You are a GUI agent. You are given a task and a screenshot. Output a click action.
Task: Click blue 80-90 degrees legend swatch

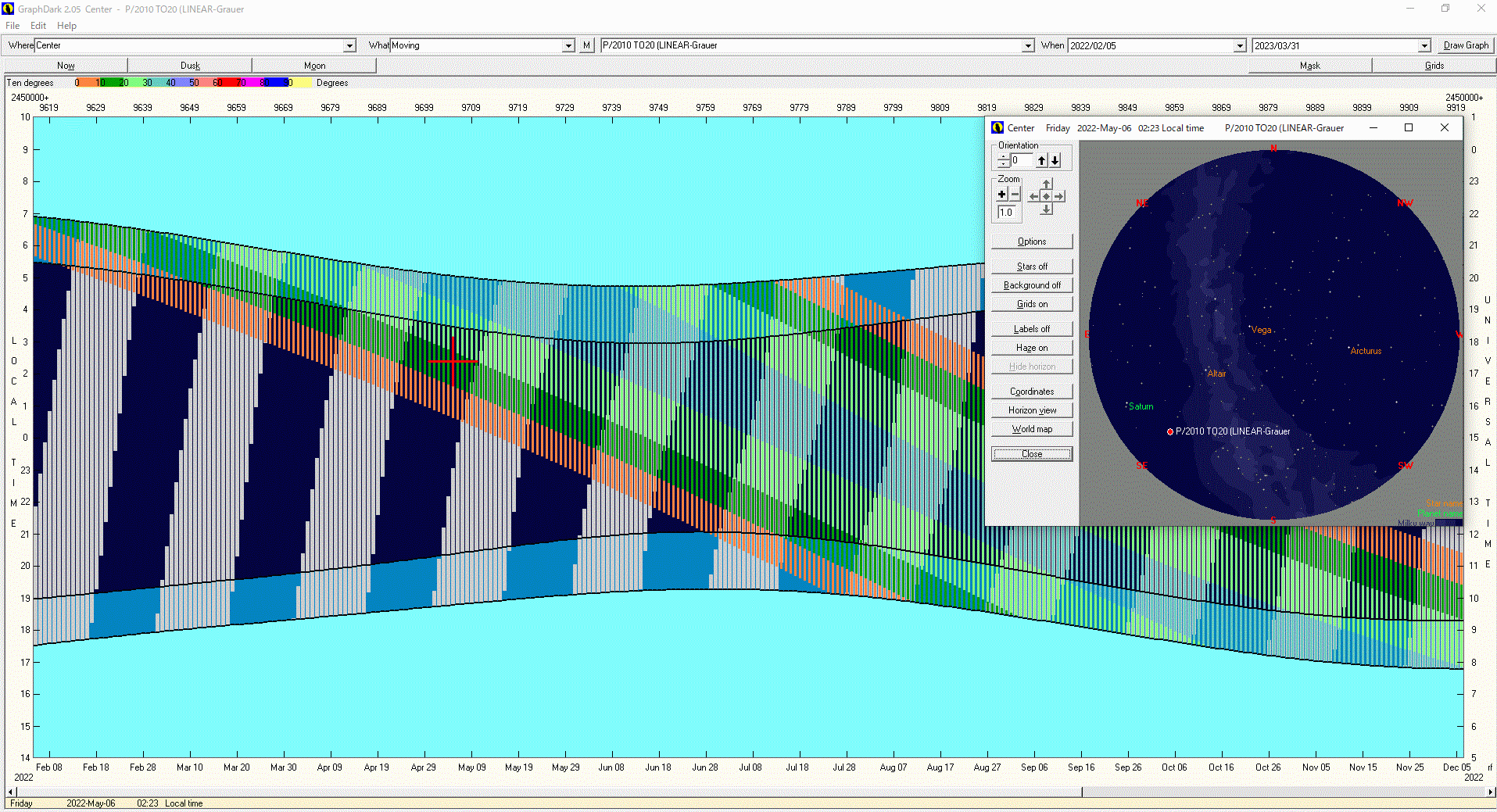coord(276,82)
